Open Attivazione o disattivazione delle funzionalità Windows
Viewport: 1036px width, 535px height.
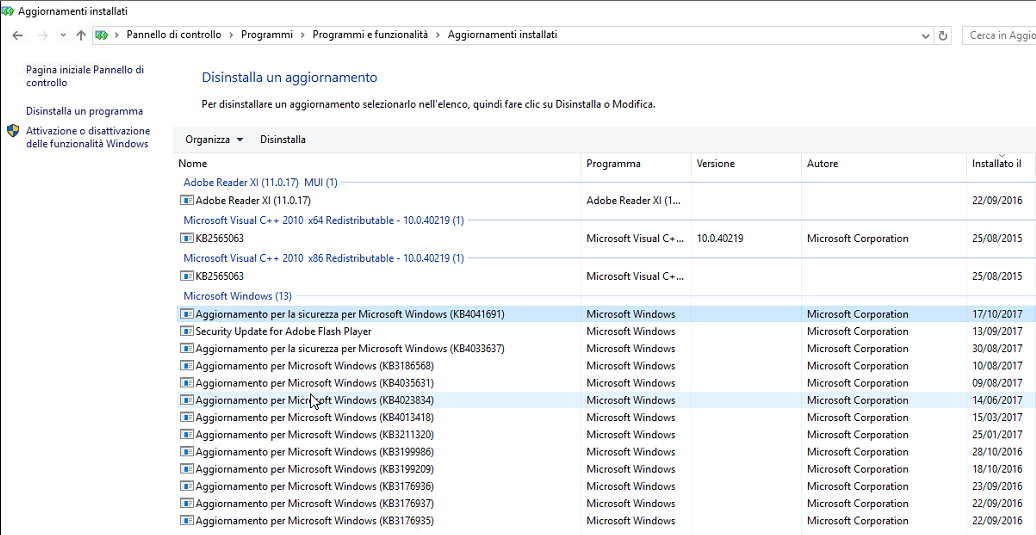(88, 137)
